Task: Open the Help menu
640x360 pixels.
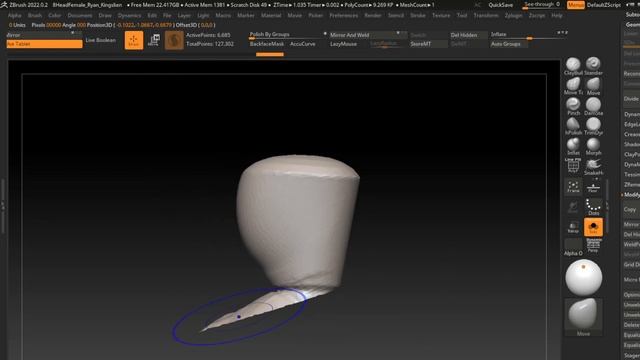Action: tap(557, 16)
